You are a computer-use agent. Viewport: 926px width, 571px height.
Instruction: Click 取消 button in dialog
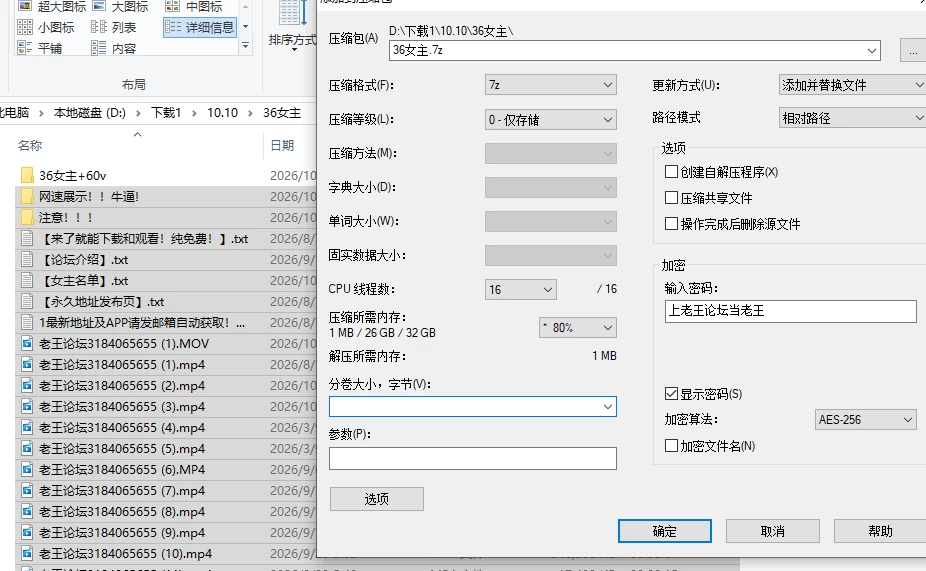coord(772,531)
